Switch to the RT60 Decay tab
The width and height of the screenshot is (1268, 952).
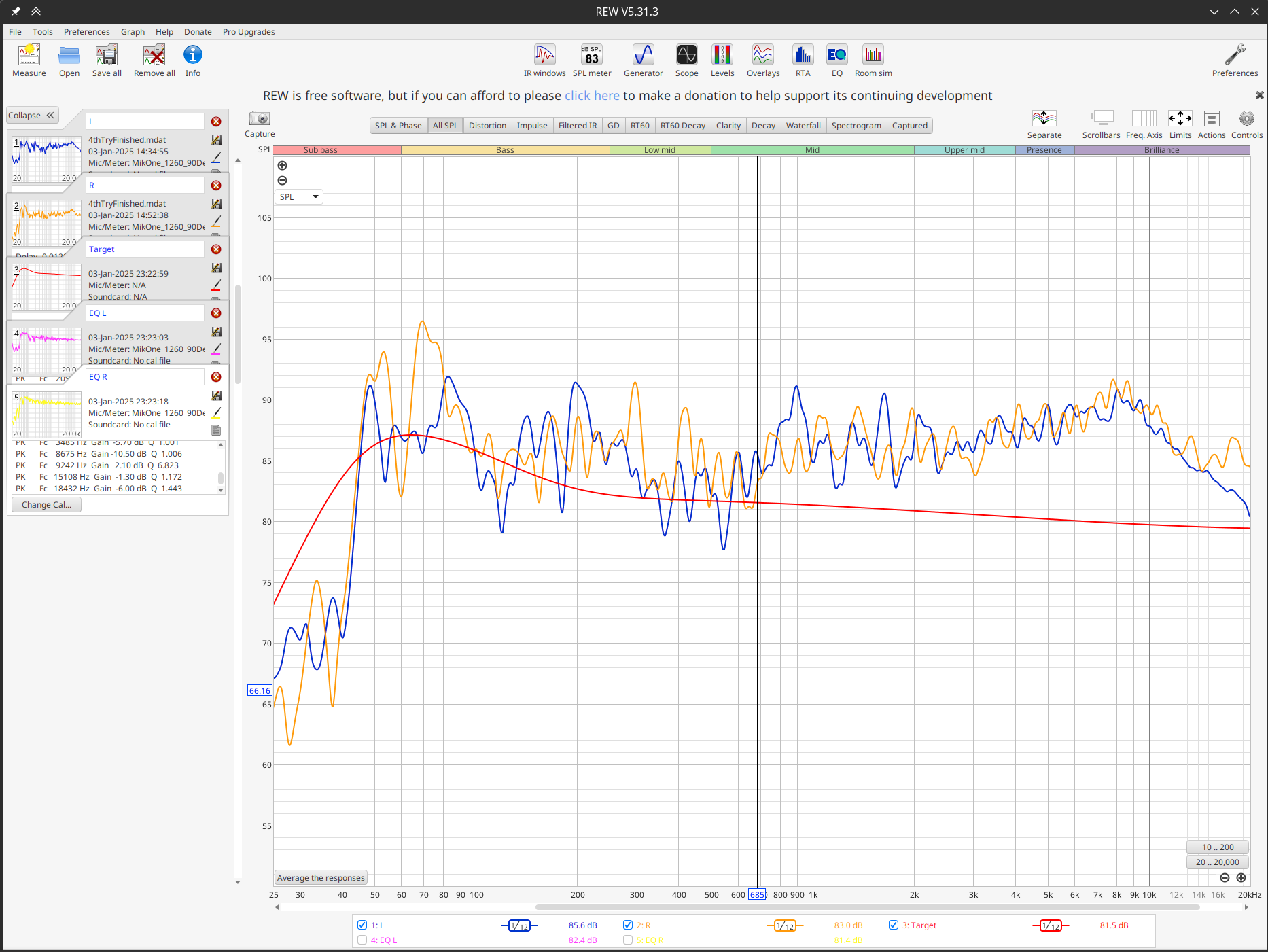point(682,126)
